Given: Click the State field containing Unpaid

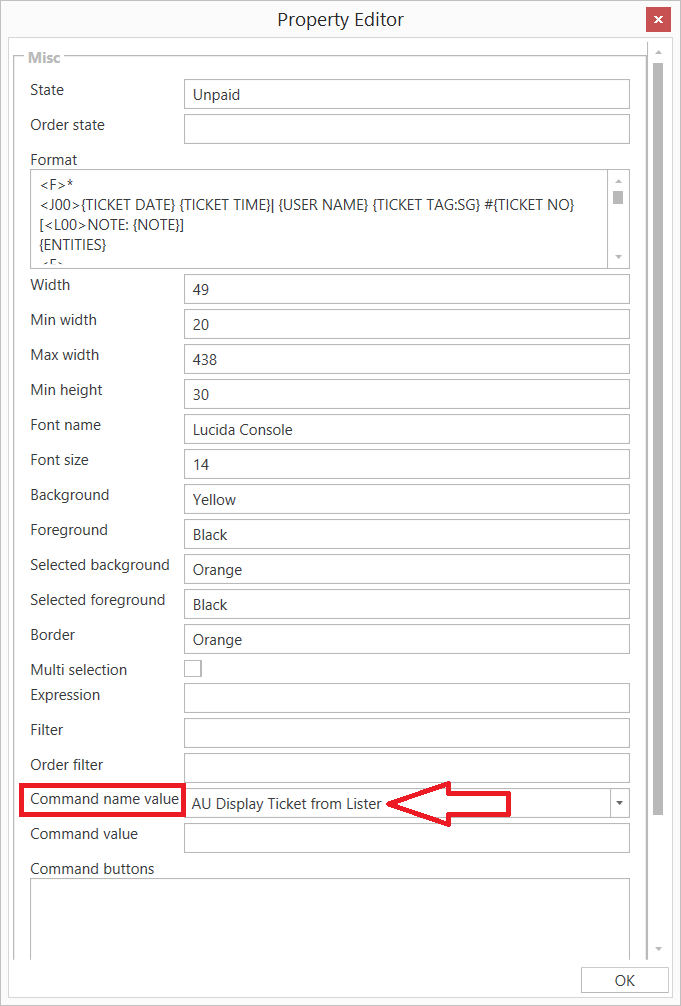Looking at the screenshot, I should (406, 94).
